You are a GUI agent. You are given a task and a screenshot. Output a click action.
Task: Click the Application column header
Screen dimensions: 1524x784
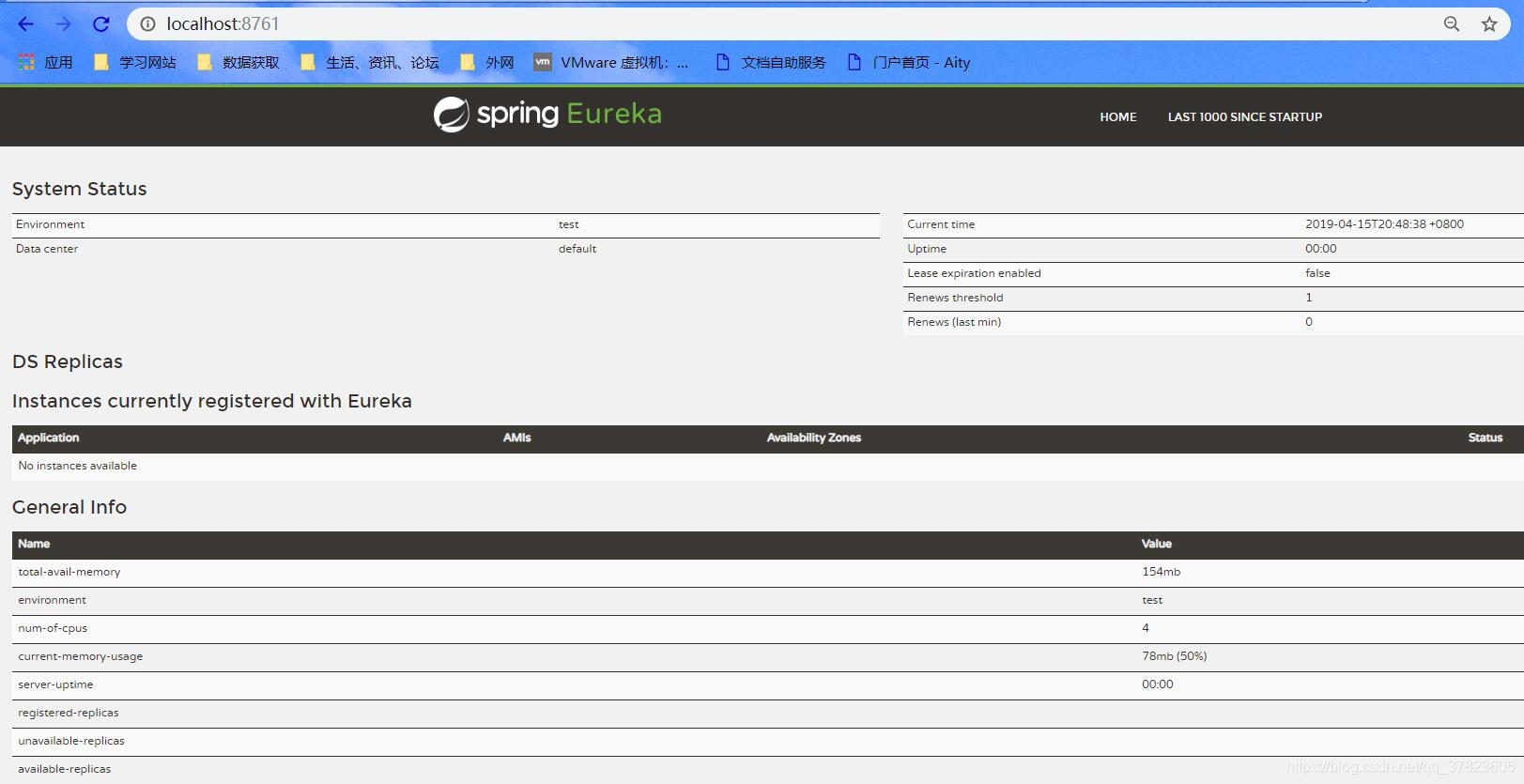pos(49,438)
